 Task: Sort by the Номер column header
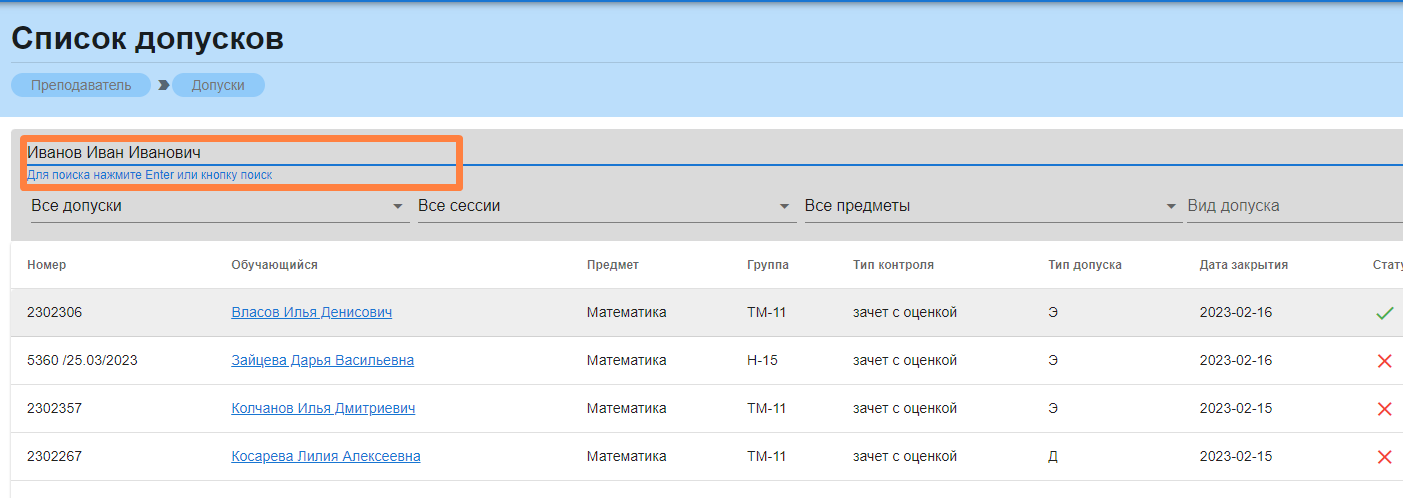[x=47, y=265]
